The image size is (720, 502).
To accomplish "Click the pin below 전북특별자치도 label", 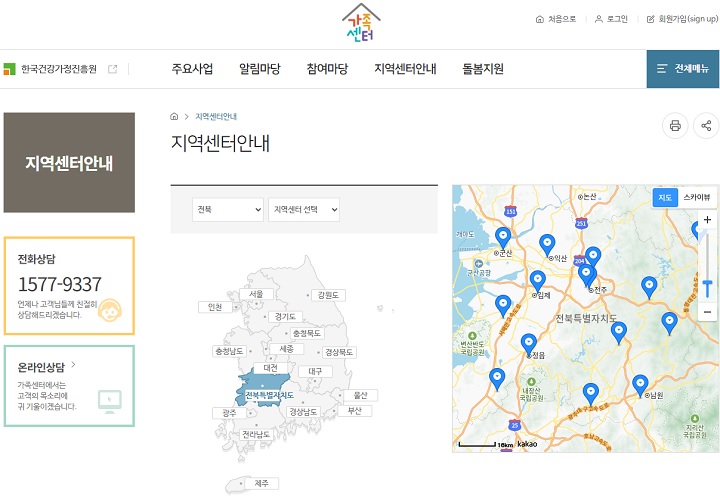I will coord(619,333).
